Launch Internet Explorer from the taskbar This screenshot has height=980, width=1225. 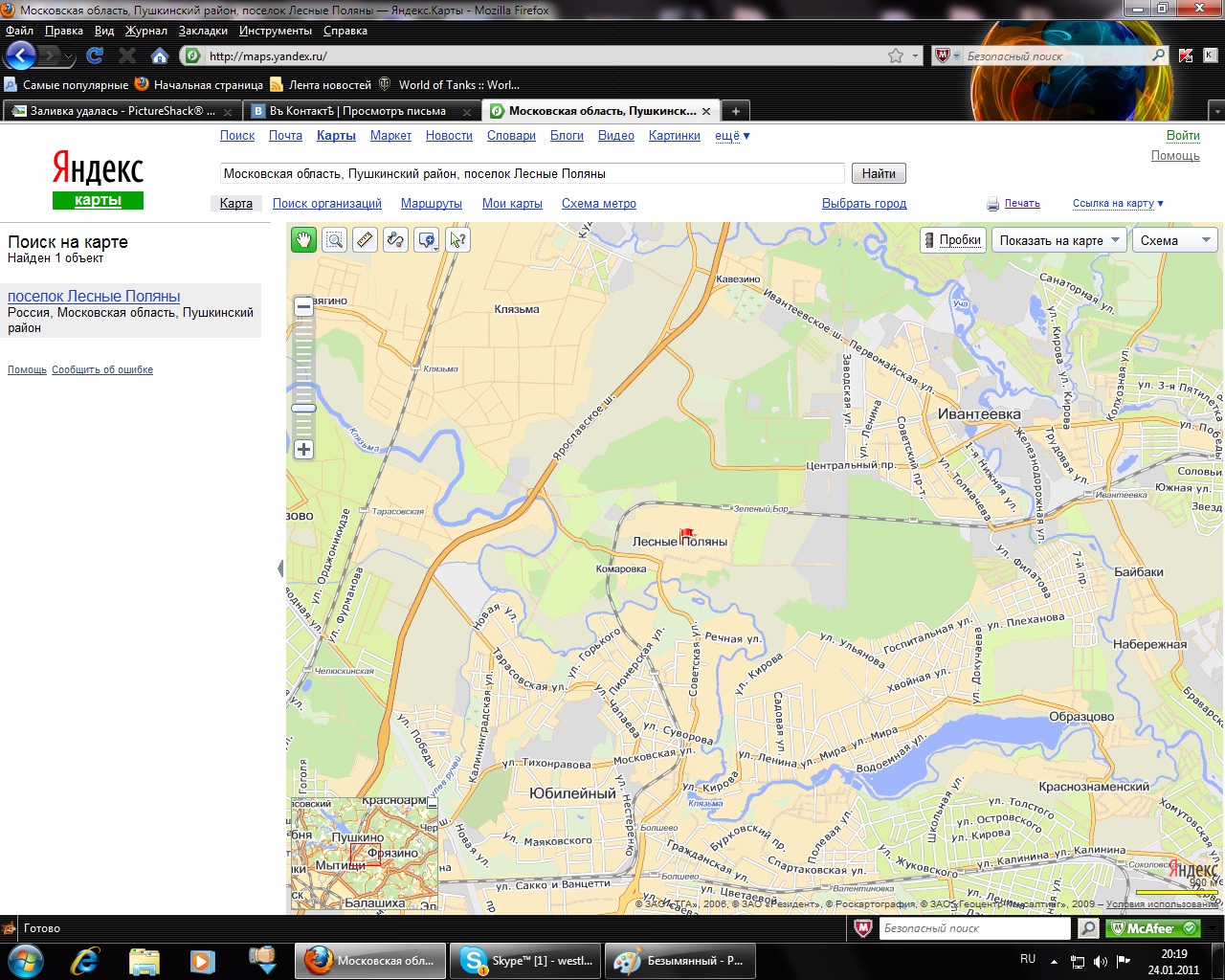(85, 960)
